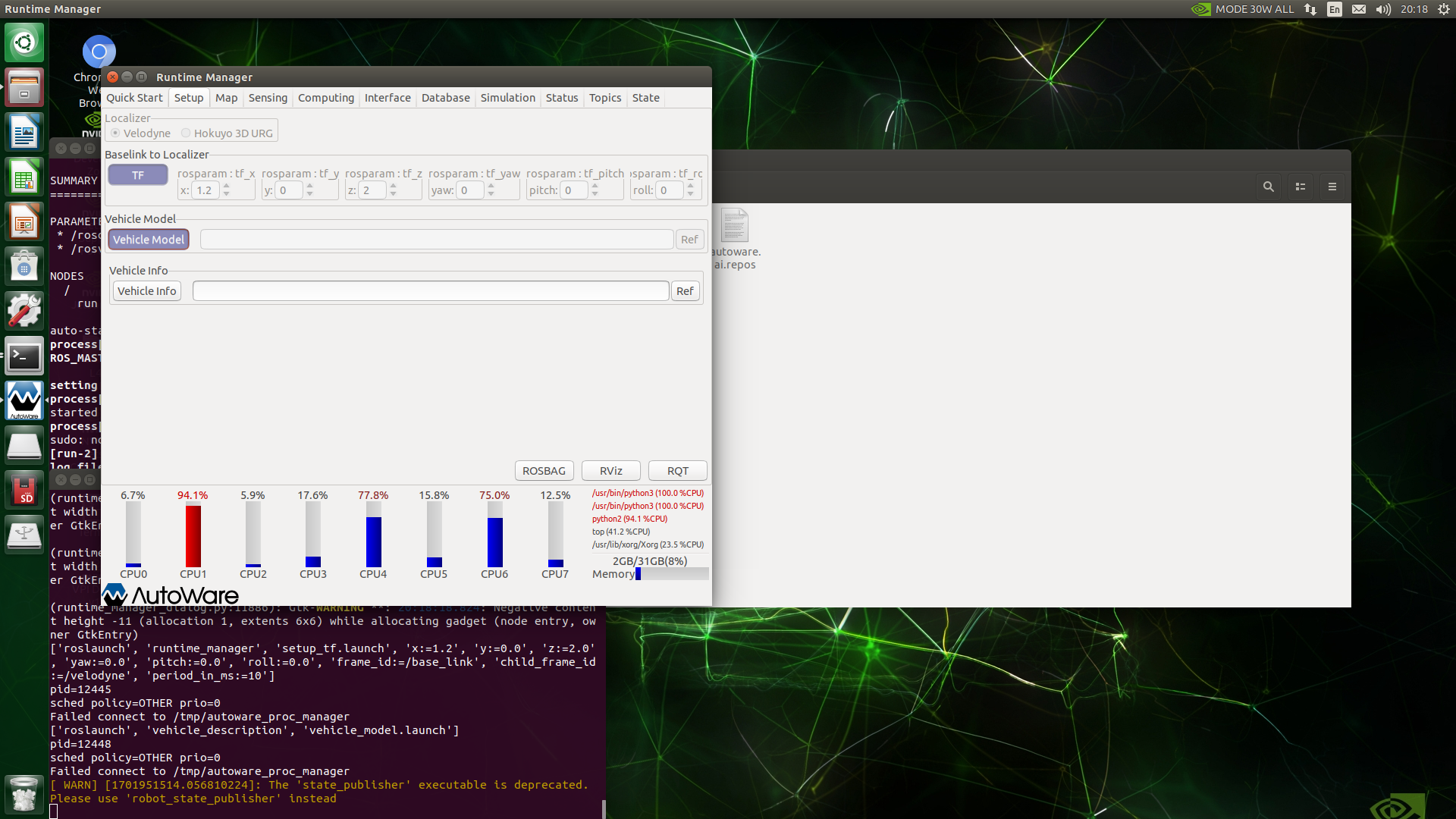
Task: Increase tf_pitch value stepper
Action: pyautogui.click(x=595, y=186)
